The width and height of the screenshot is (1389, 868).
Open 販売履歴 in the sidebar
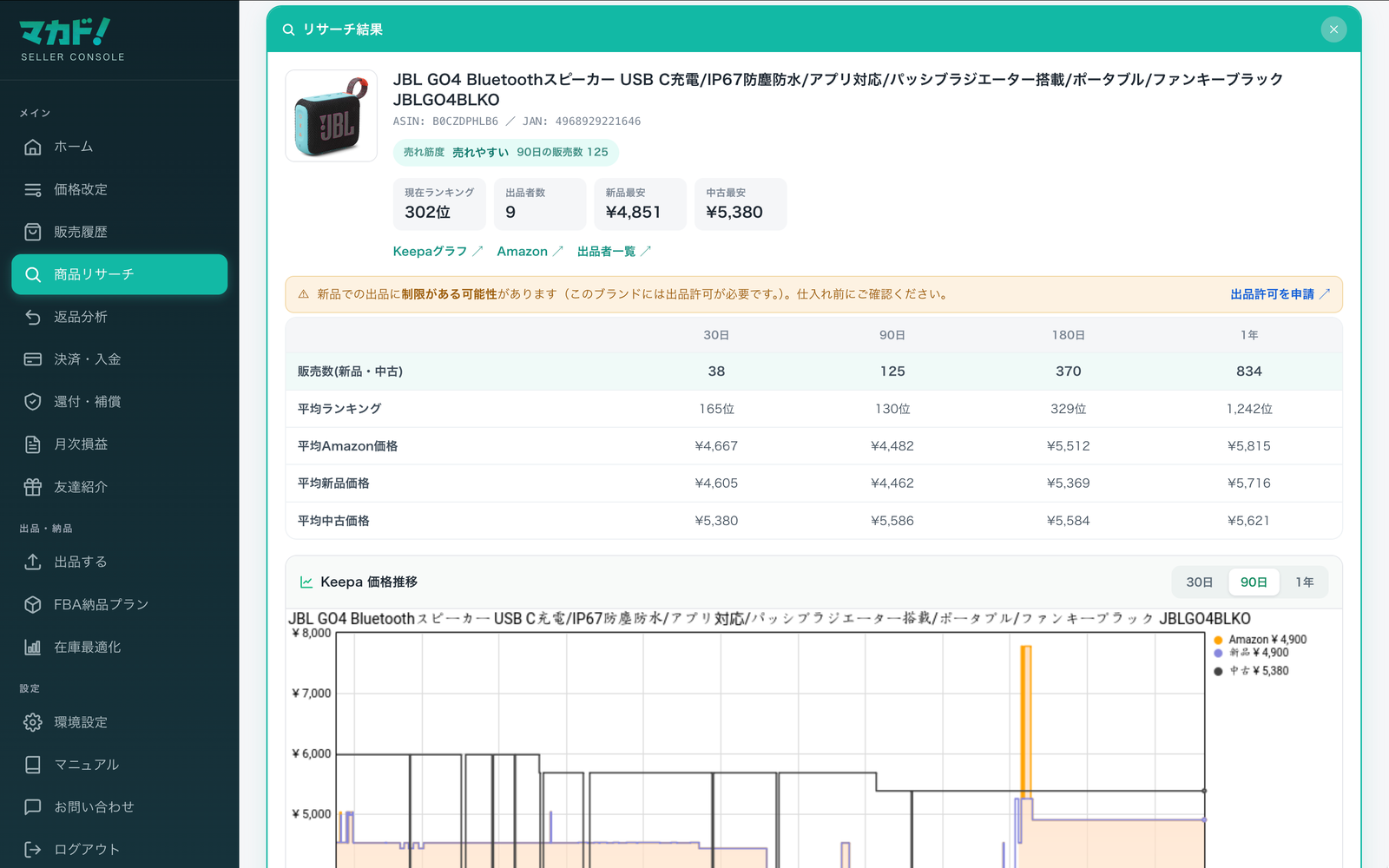click(x=120, y=232)
